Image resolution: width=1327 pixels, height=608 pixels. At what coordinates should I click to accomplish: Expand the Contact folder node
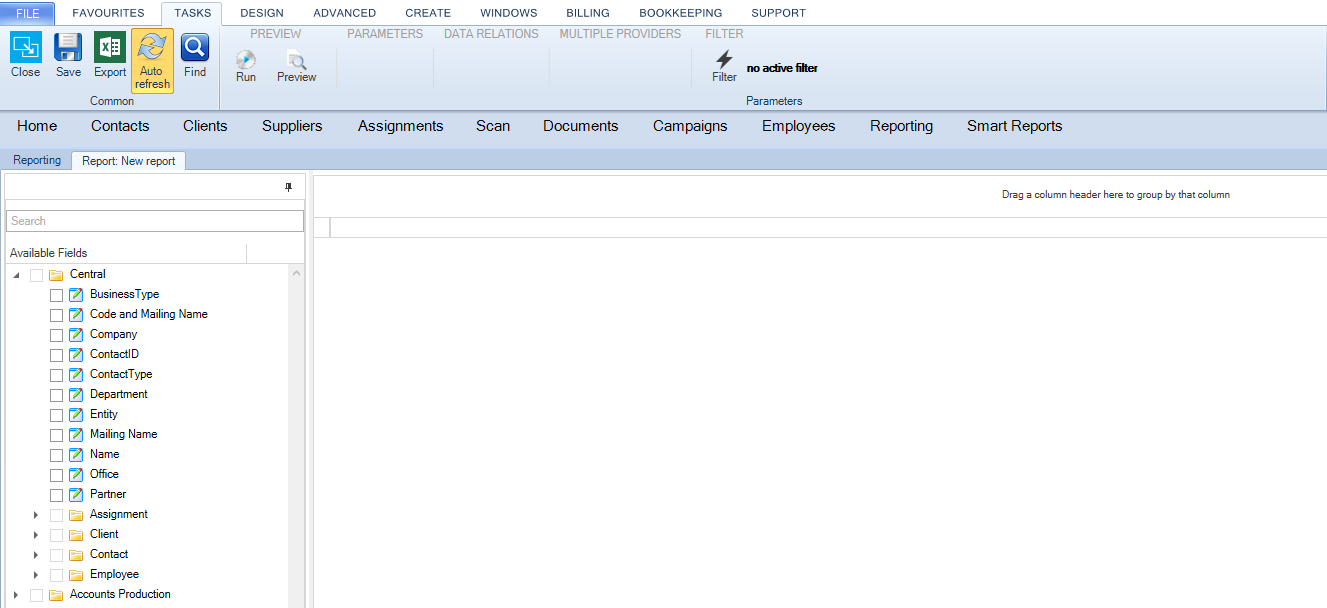[36, 554]
